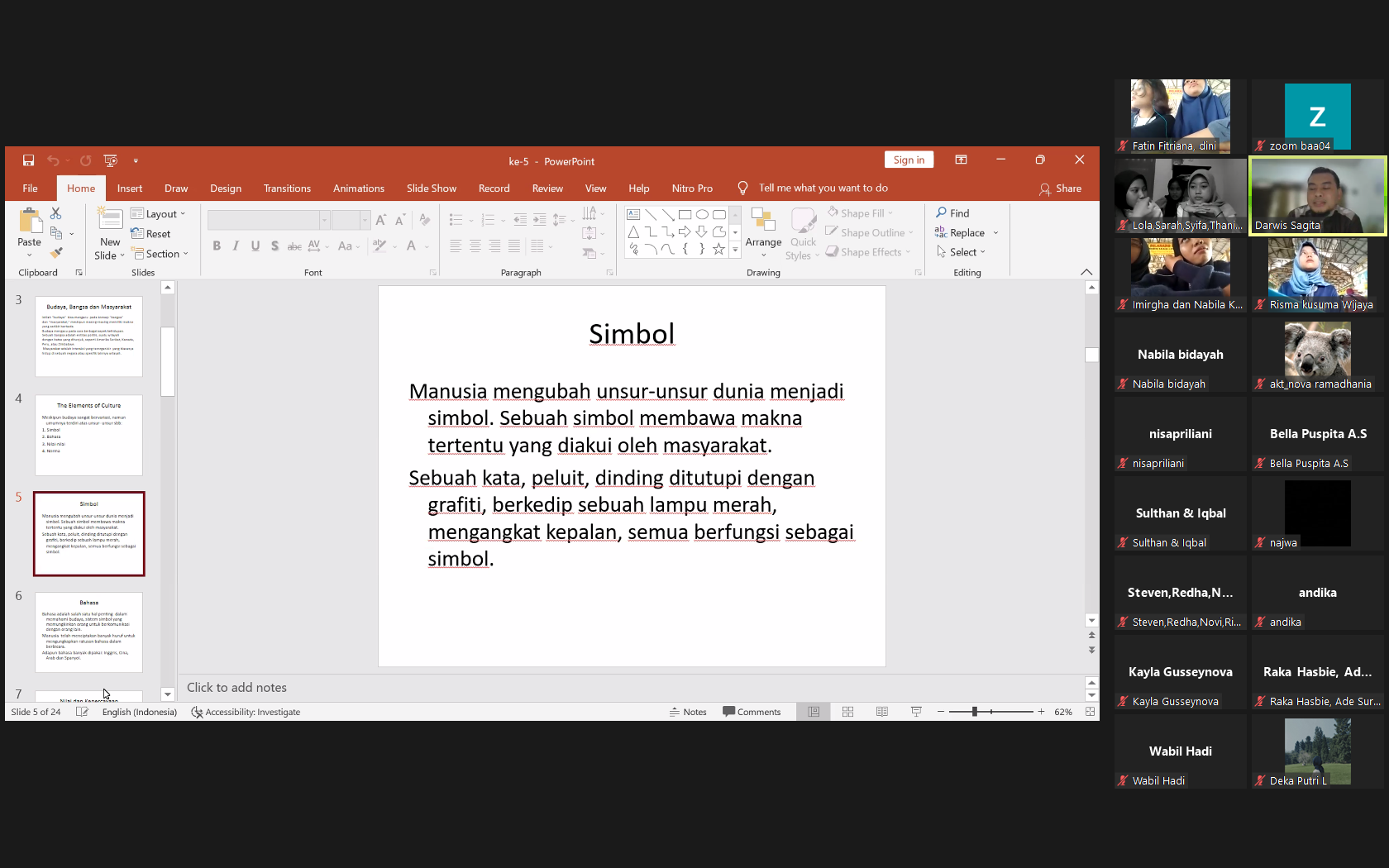The image size is (1389, 868).
Task: Click the Cut scissors icon
Action: click(x=56, y=213)
